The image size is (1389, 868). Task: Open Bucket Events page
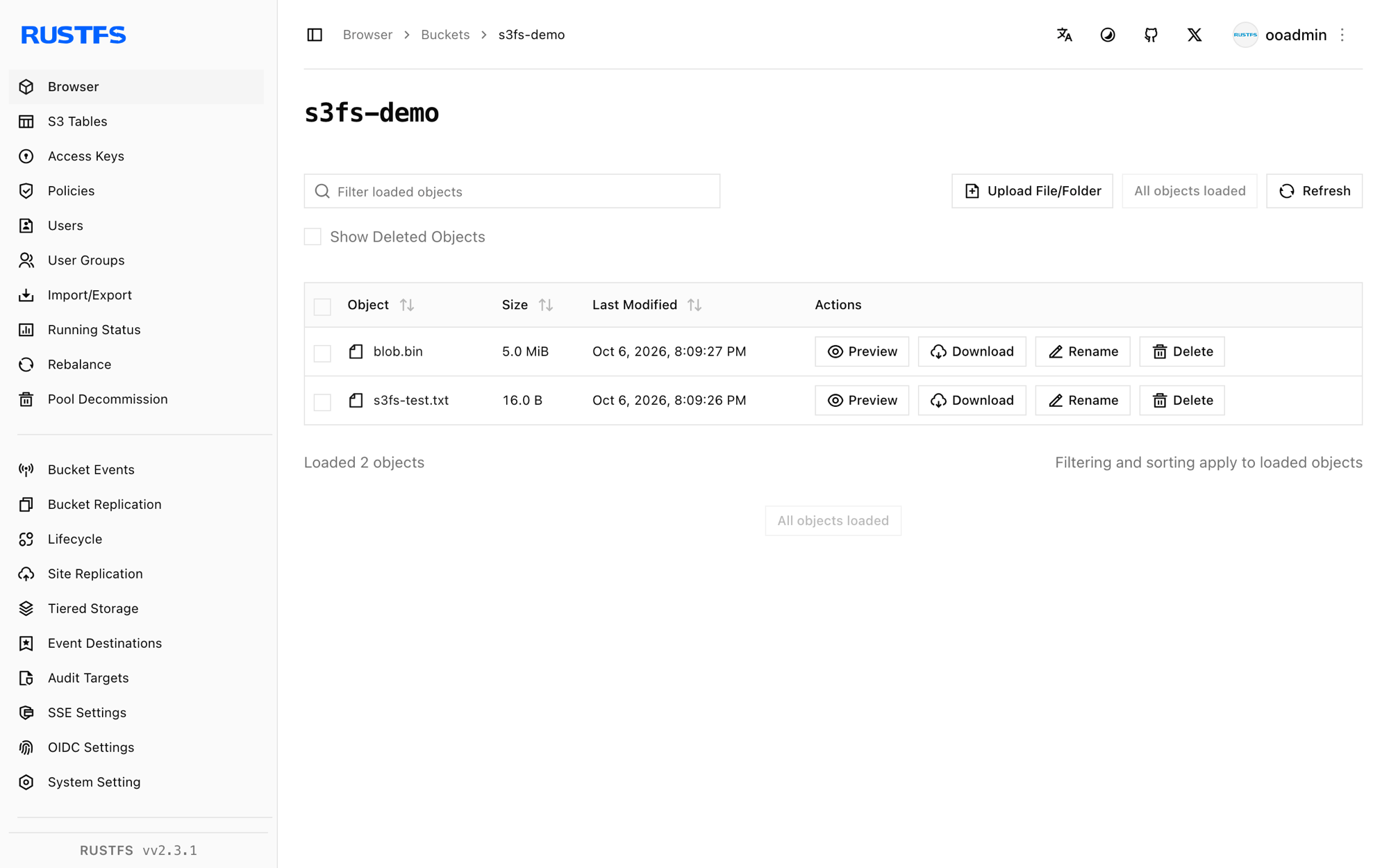(136, 469)
